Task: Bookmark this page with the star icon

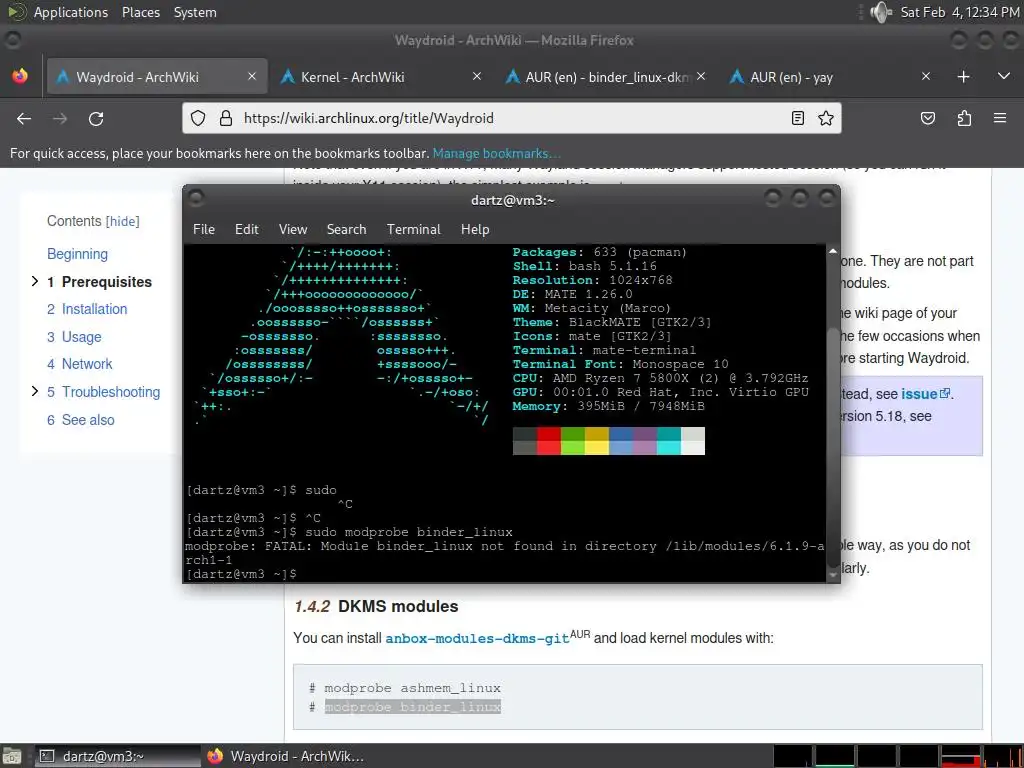Action: click(825, 118)
